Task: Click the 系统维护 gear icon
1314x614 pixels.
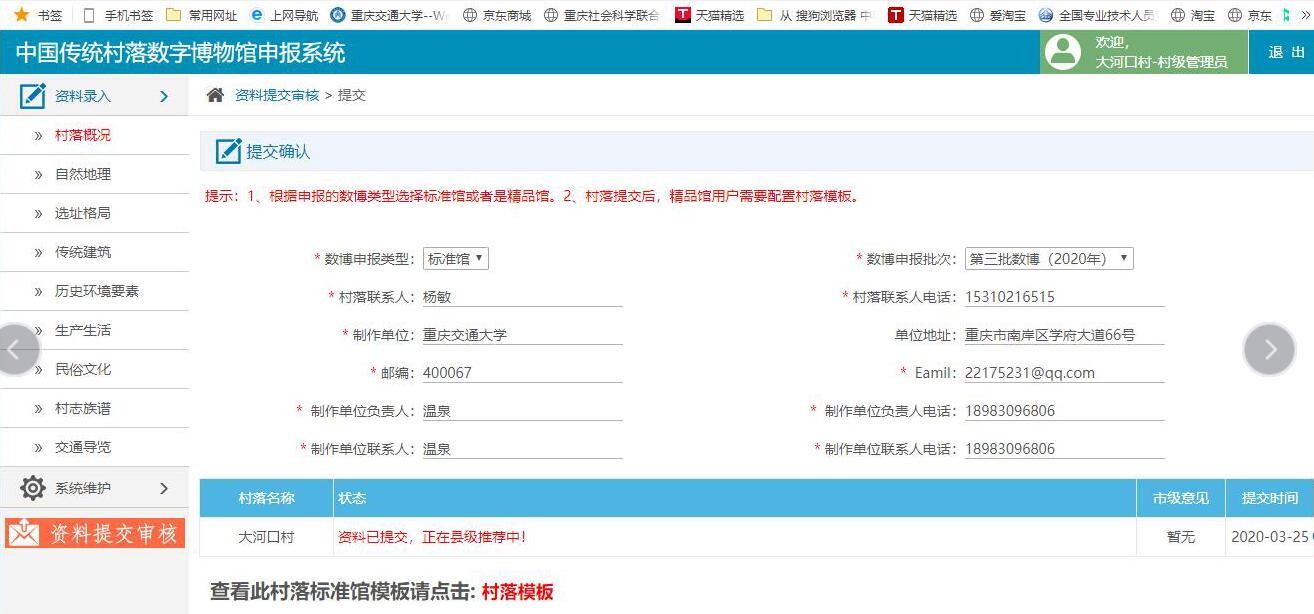Action: [33, 488]
